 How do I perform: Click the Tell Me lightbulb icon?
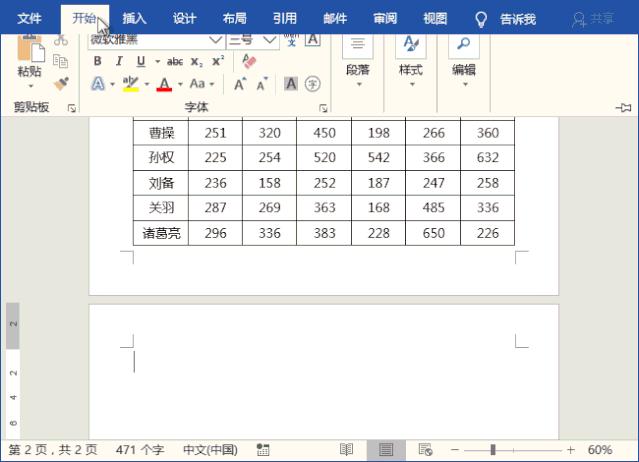pyautogui.click(x=481, y=19)
